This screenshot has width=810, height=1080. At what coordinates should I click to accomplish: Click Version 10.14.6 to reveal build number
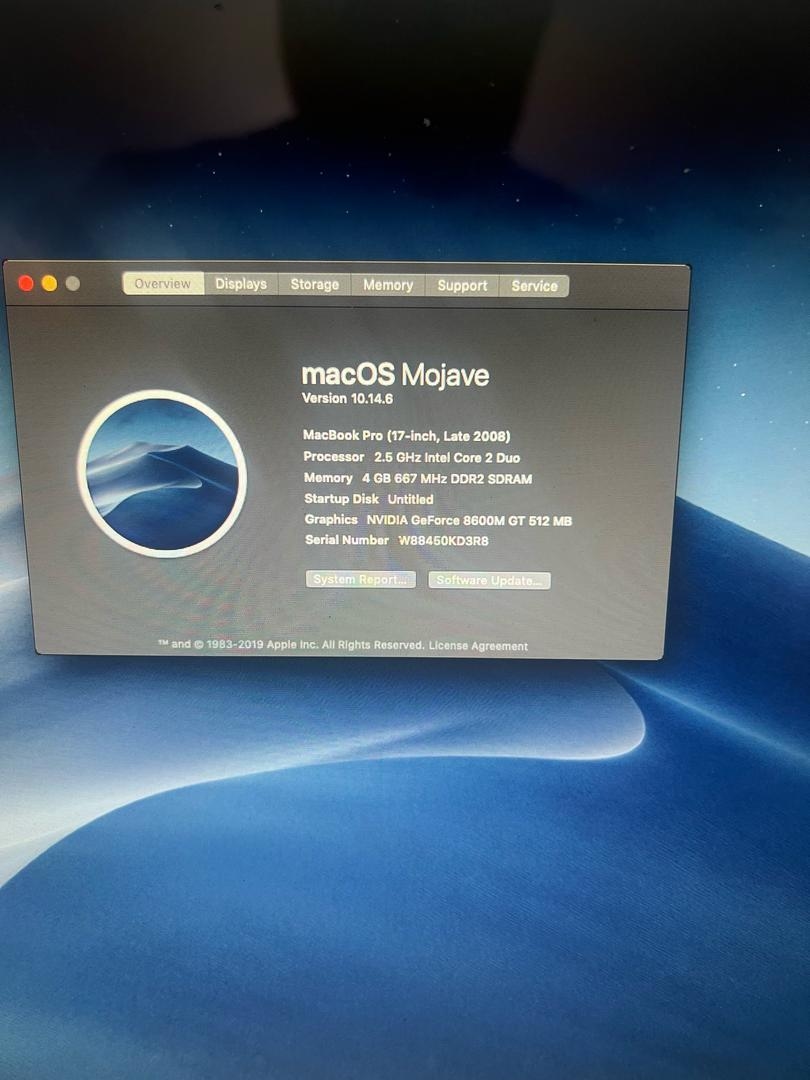tap(347, 398)
